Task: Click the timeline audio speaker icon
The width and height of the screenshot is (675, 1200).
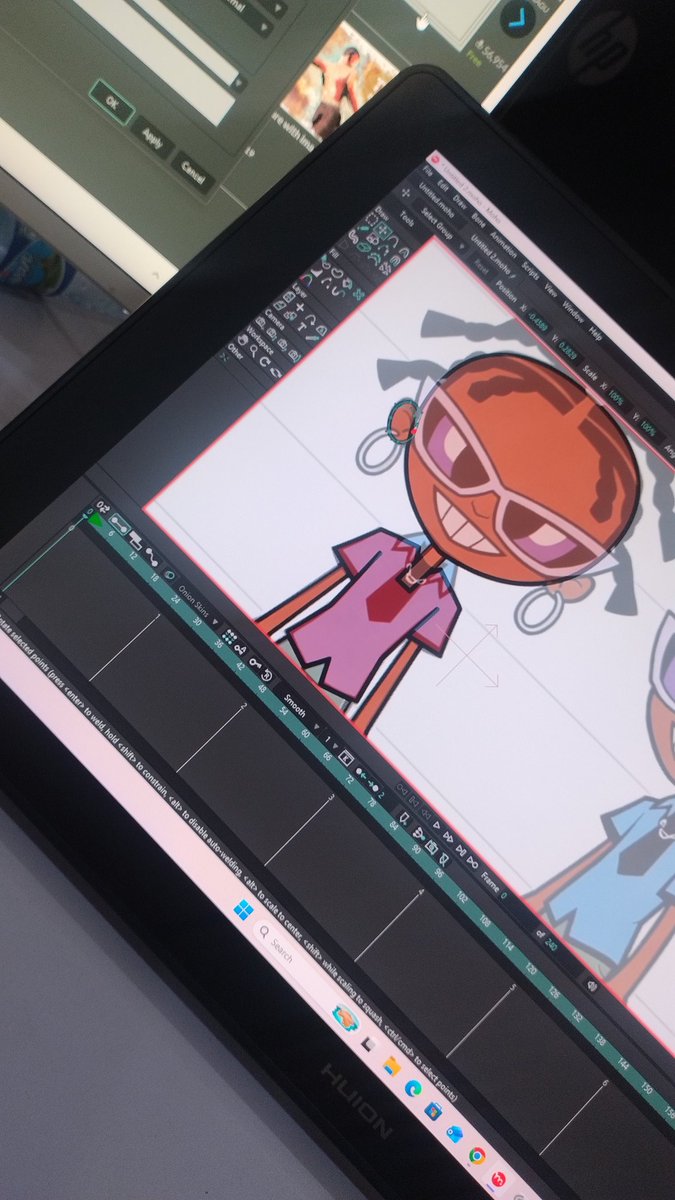Action: 593,986
